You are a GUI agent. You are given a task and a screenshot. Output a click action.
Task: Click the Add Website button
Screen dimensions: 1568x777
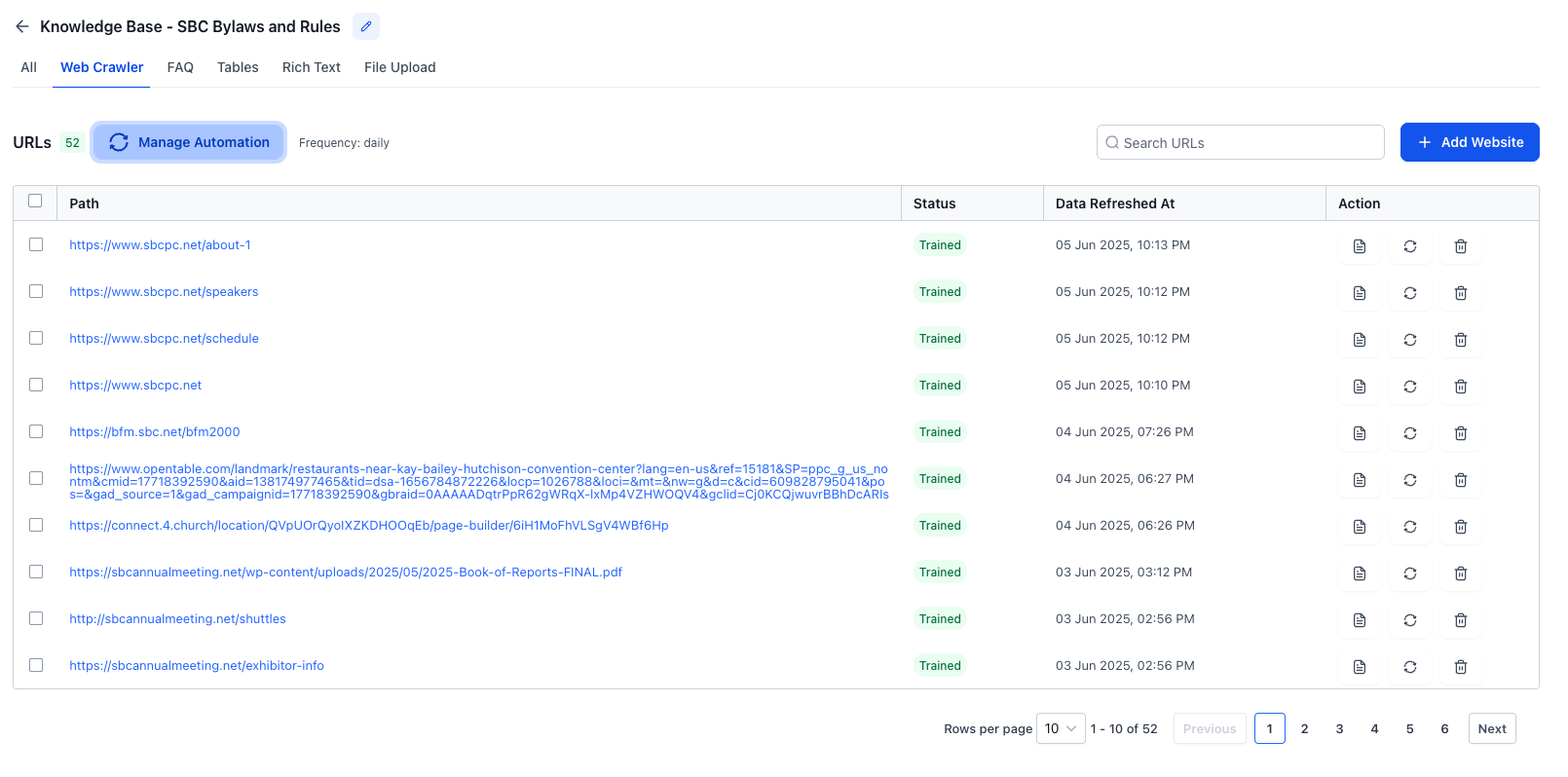(1470, 142)
